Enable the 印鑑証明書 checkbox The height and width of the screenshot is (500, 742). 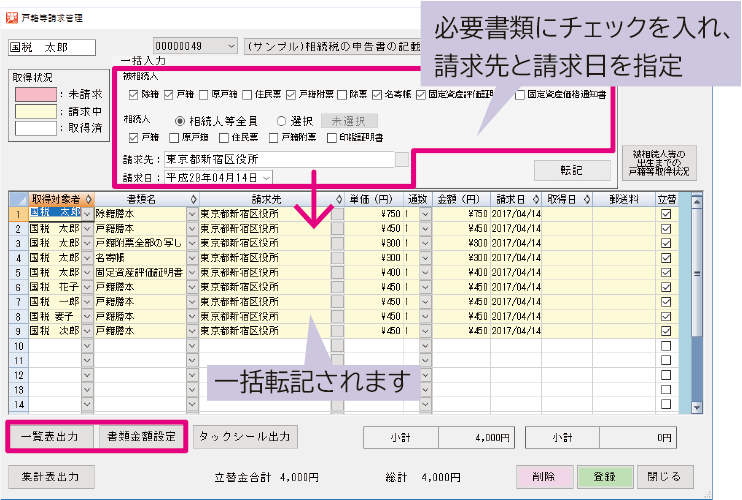tap(332, 137)
